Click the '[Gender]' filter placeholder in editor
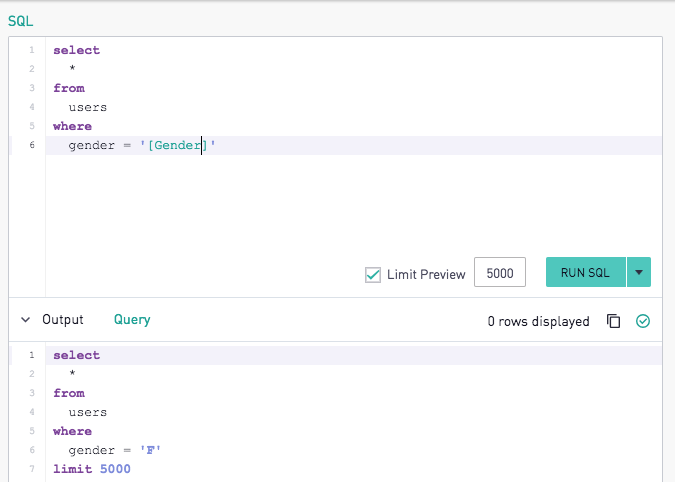The height and width of the screenshot is (482, 675). [x=178, y=145]
